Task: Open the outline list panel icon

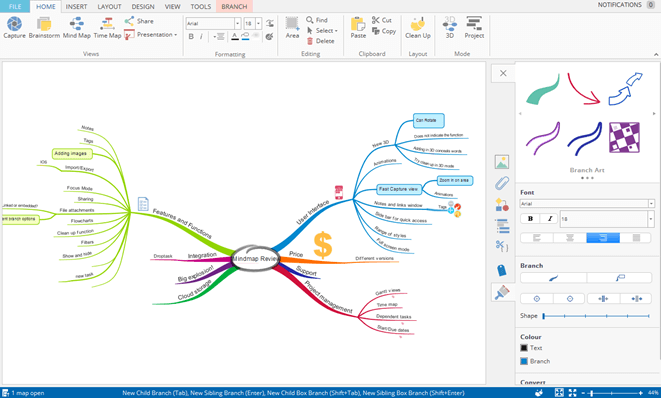Action: coord(502,226)
